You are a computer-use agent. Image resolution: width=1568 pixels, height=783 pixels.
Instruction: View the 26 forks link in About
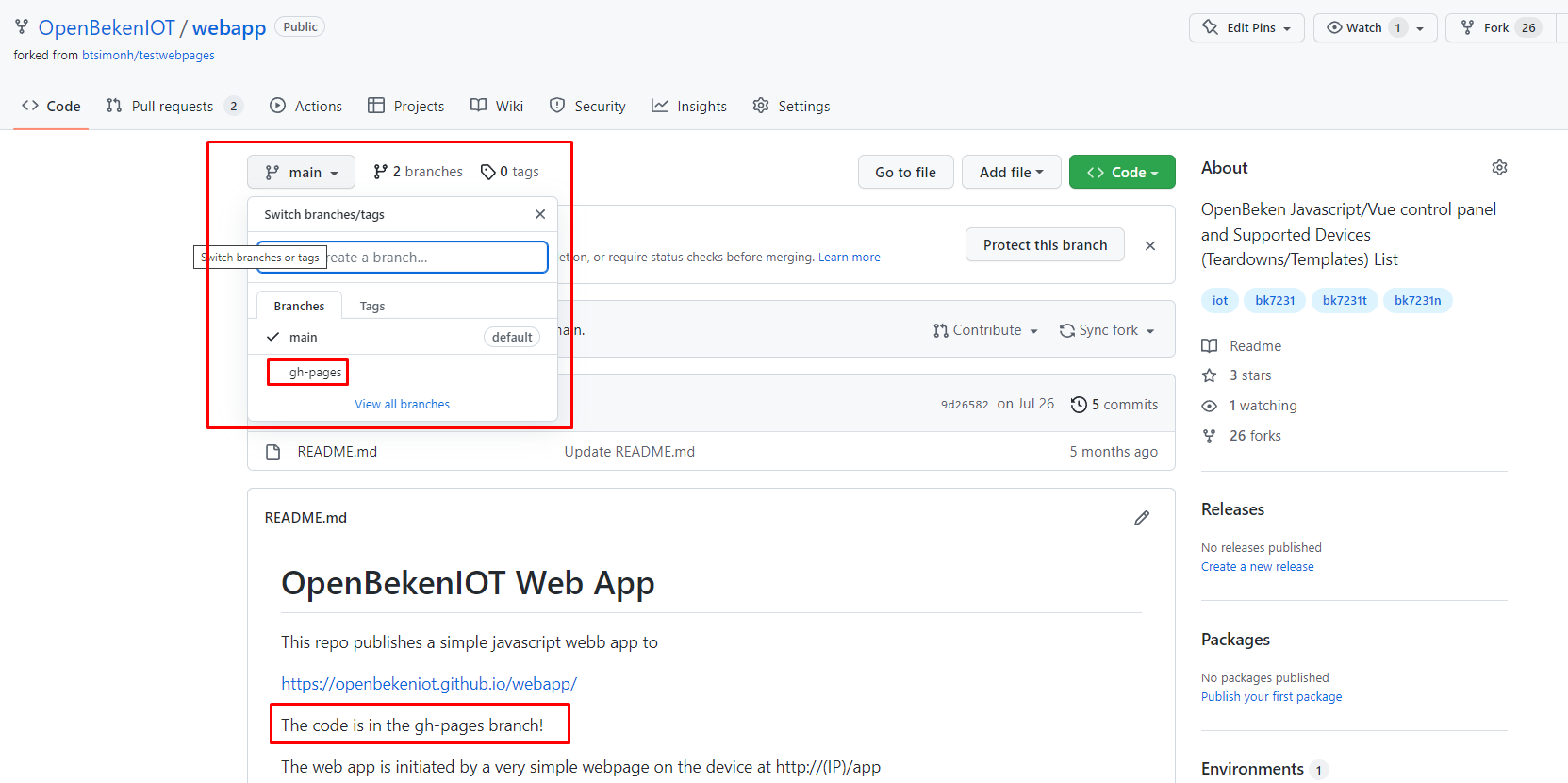click(x=1242, y=435)
